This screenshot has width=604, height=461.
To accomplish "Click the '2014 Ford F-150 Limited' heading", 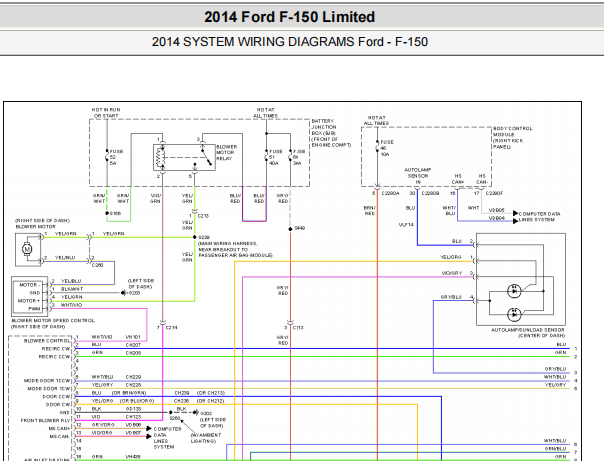I will point(289,17).
